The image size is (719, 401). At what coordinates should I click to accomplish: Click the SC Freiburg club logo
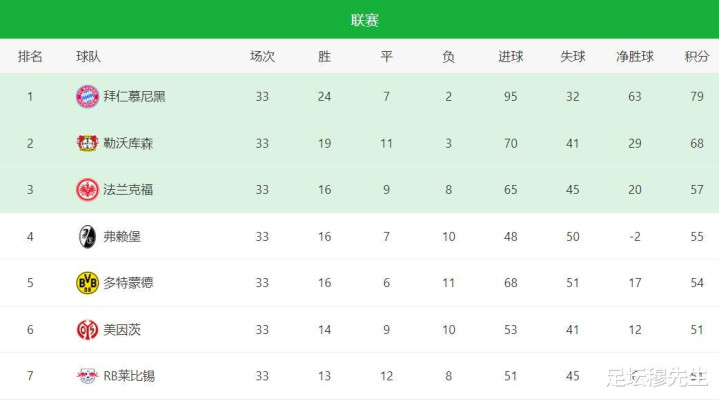click(87, 236)
